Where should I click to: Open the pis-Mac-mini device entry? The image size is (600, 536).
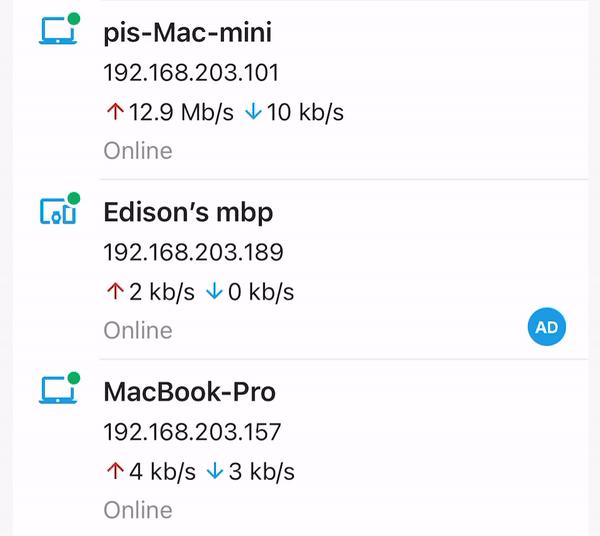[x=300, y=90]
